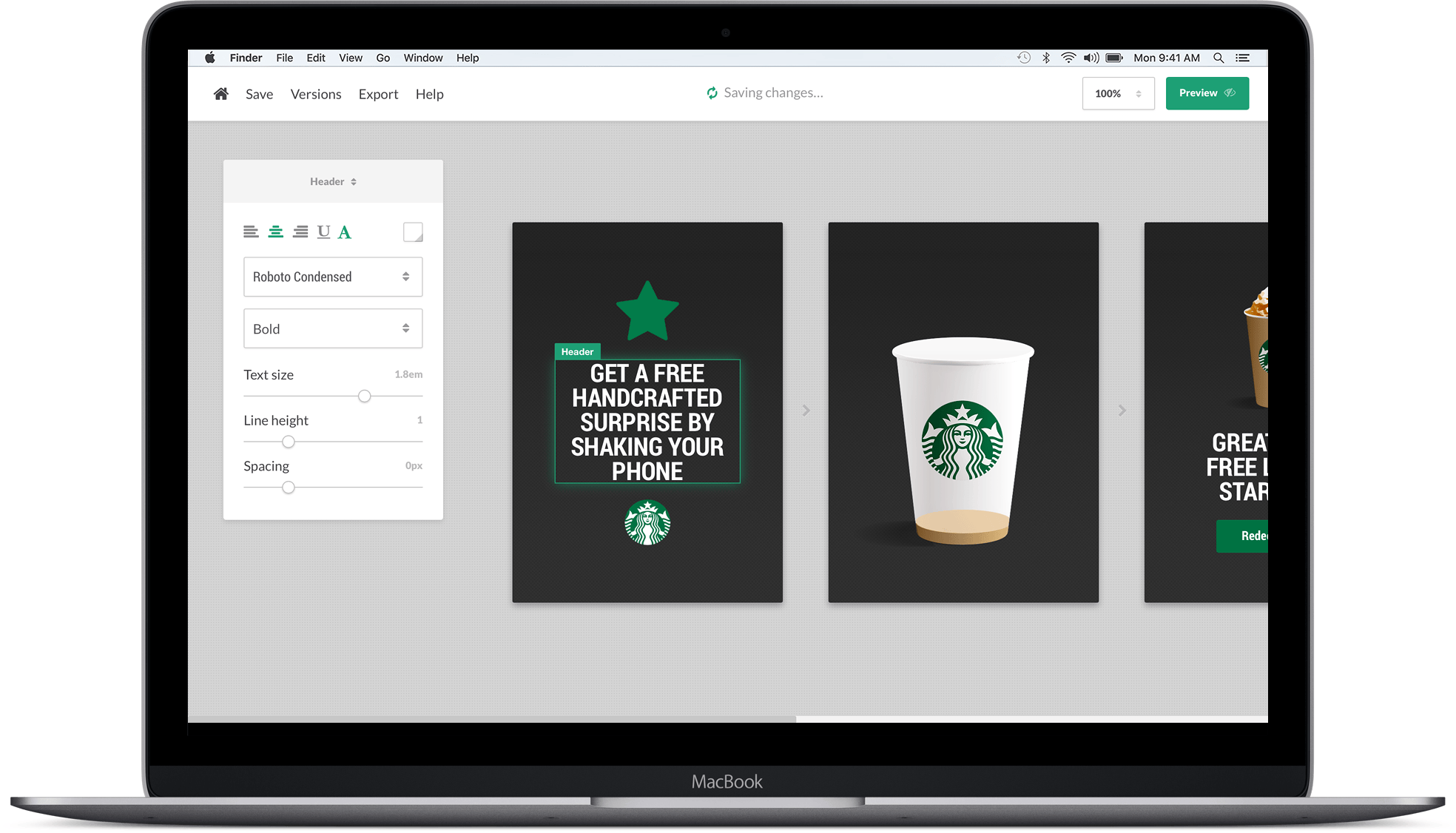Click the line height value 1
Screen dimensions: 1456x833
pyautogui.click(x=419, y=420)
